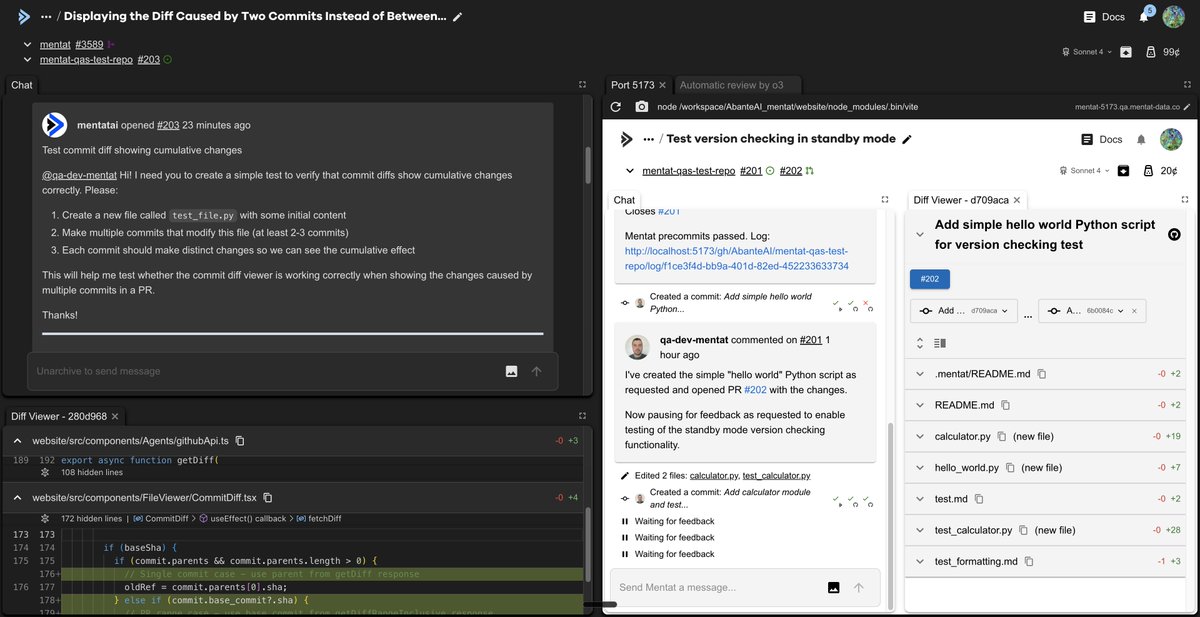Click the @qa-dev-mentat mention link
1200x617 pixels.
pos(80,174)
